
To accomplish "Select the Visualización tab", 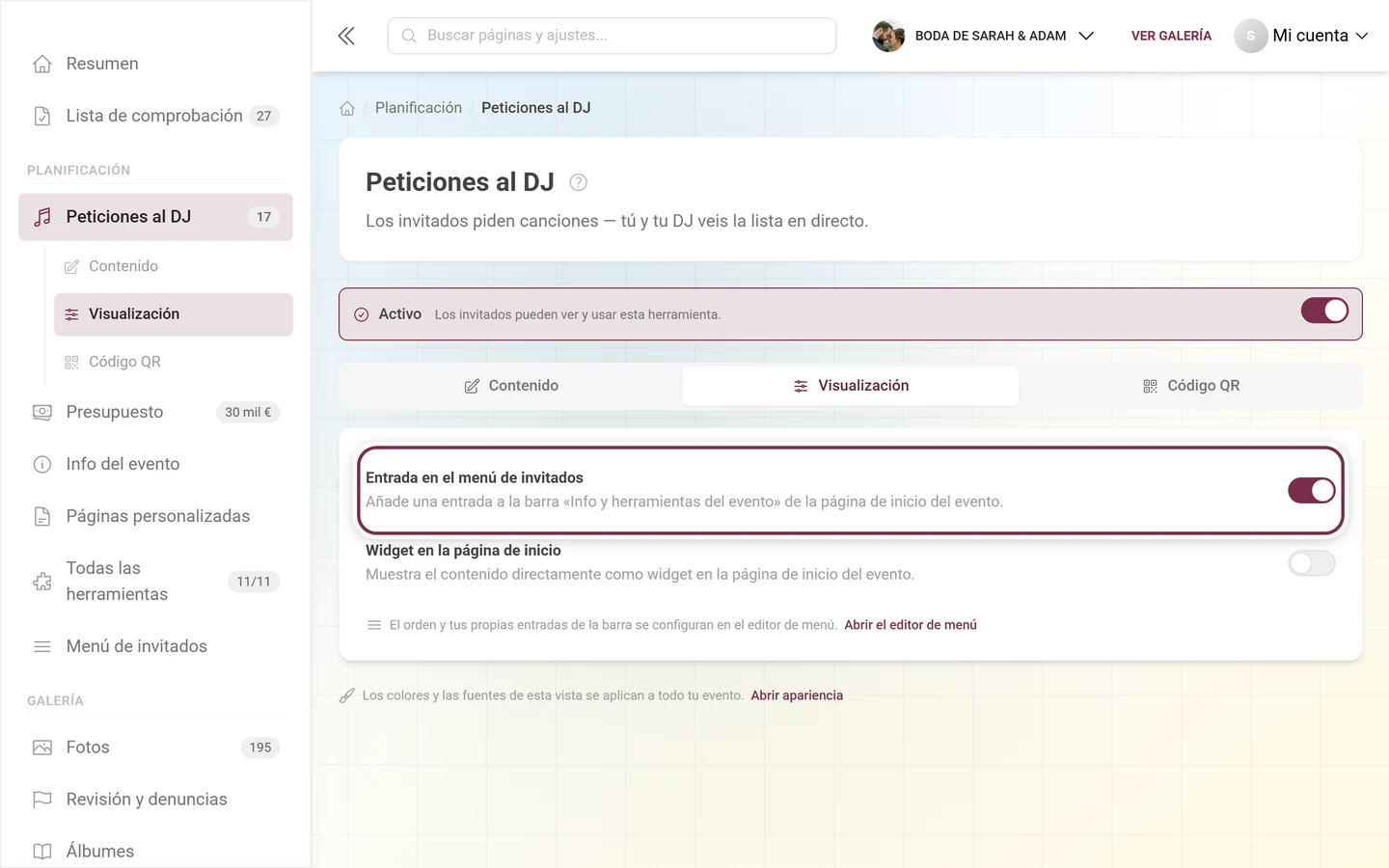I will [x=851, y=386].
